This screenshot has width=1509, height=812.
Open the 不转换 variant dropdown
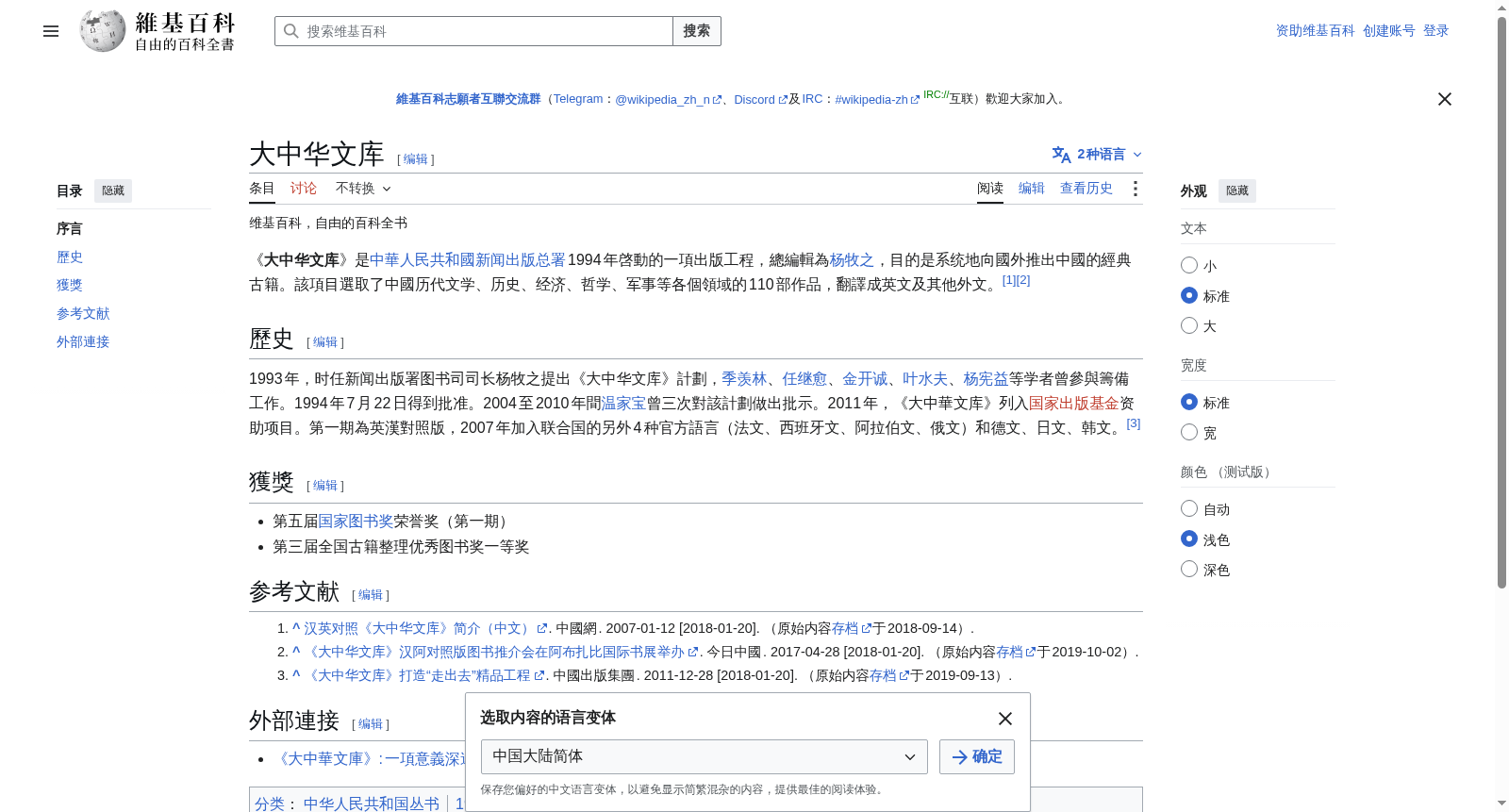pyautogui.click(x=363, y=189)
